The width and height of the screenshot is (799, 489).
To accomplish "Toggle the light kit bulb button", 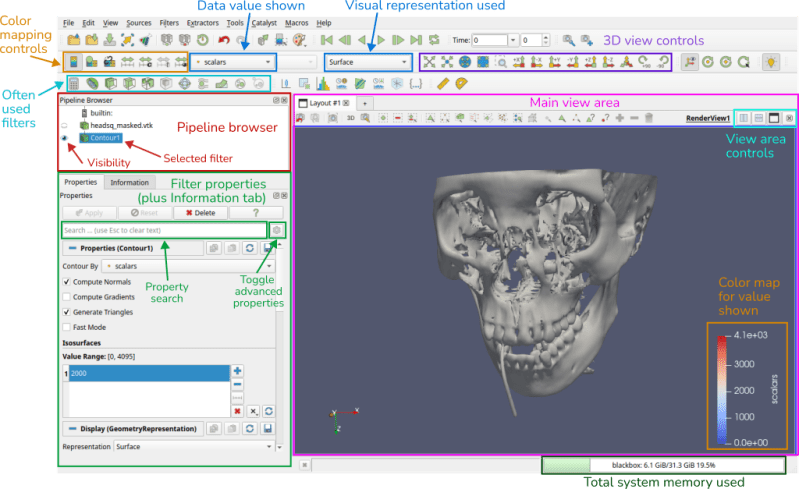I will (771, 62).
